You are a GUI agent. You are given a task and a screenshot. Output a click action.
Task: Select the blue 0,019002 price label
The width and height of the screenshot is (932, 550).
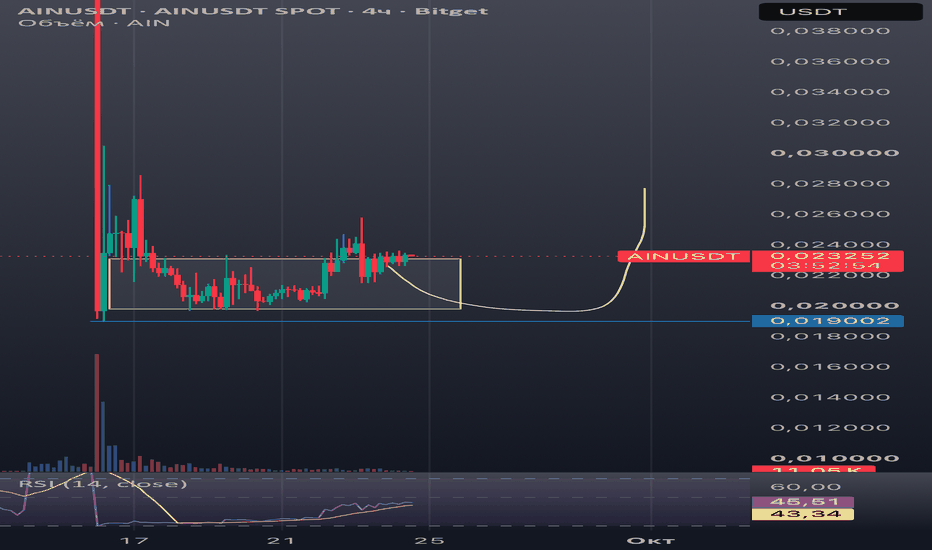click(827, 321)
